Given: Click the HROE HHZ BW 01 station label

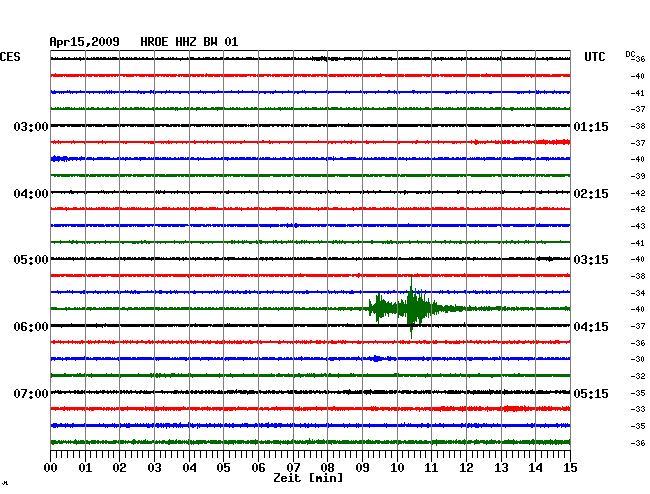Looking at the screenshot, I should point(189,42).
